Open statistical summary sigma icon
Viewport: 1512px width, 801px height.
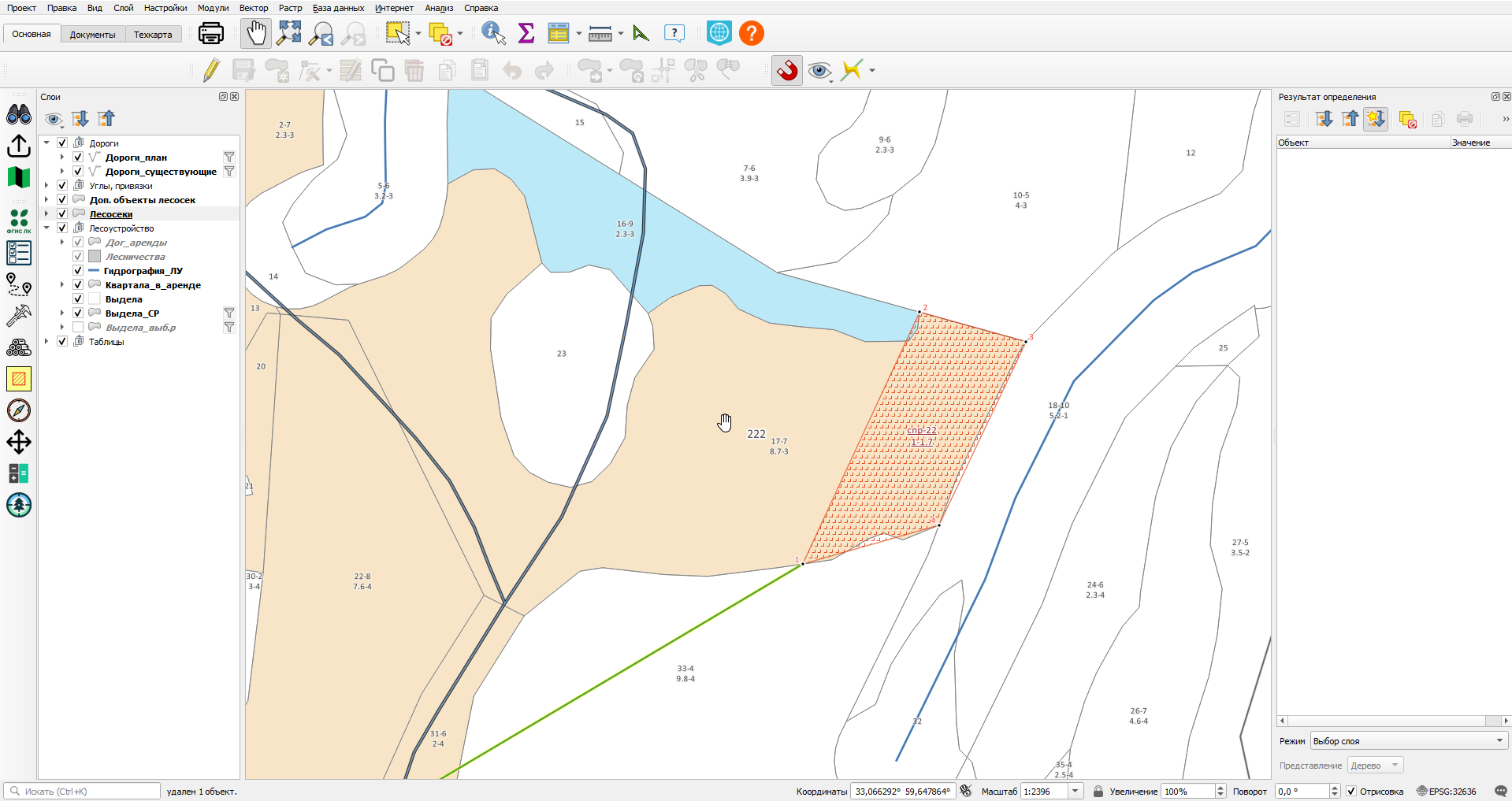[526, 33]
